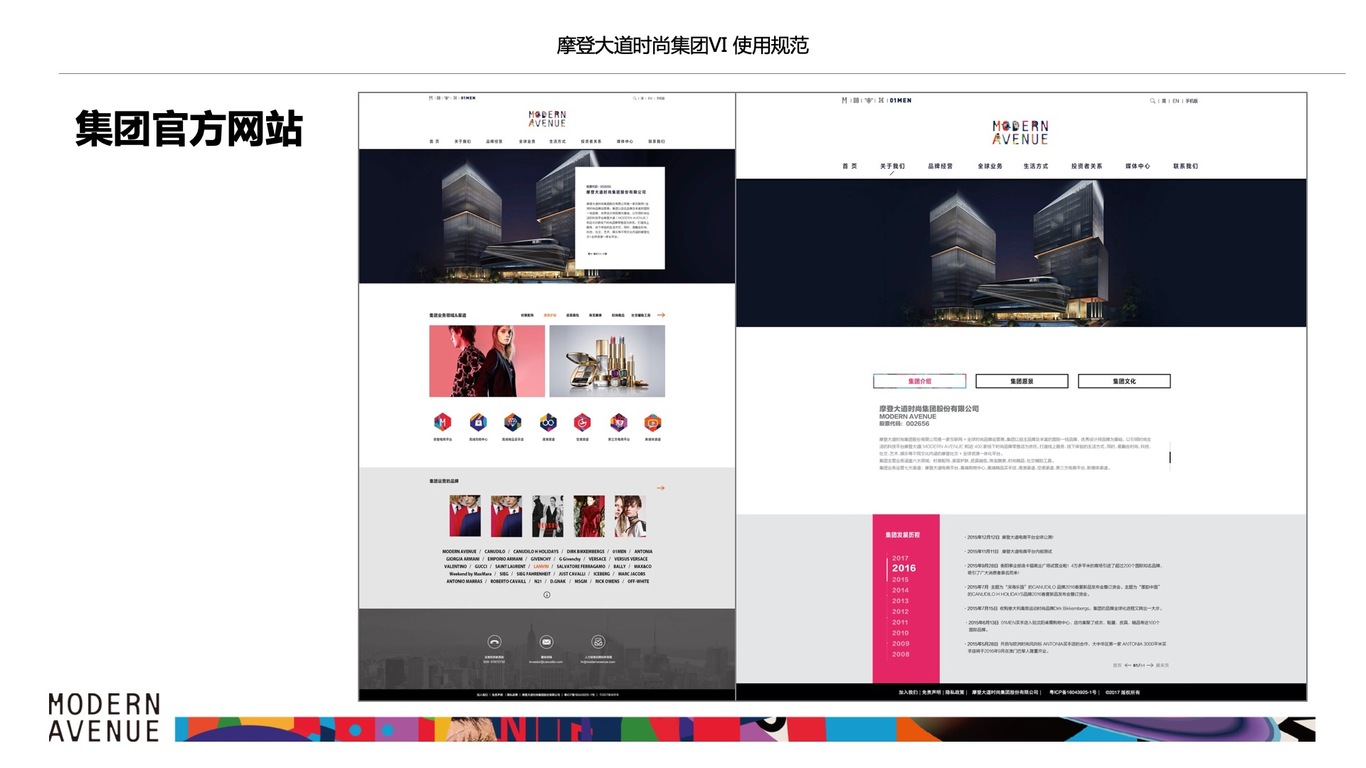The height and width of the screenshot is (768, 1366).
Task: Click the dark blue infinity hexagon icon
Action: point(548,422)
